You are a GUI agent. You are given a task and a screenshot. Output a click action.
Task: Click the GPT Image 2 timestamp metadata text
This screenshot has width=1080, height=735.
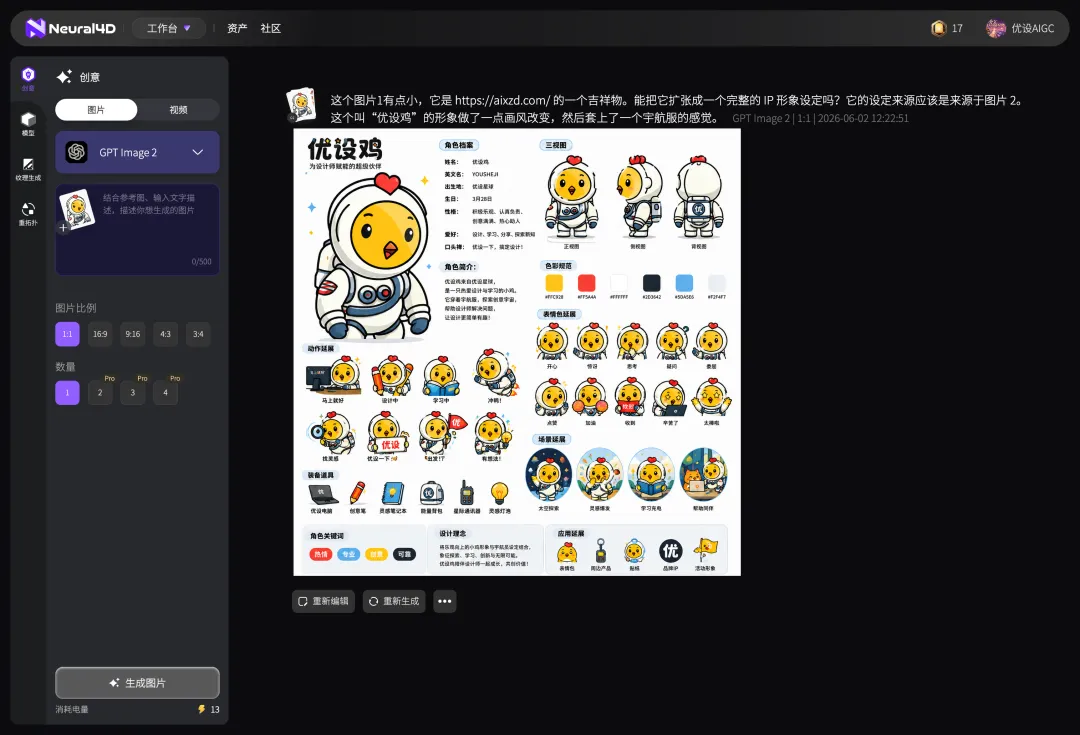[x=820, y=118]
